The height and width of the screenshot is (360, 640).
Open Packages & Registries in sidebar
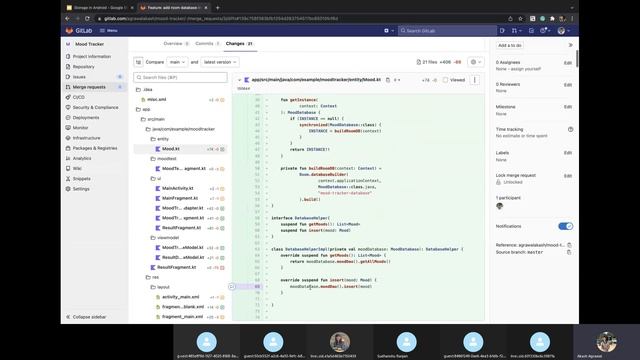[x=95, y=148]
